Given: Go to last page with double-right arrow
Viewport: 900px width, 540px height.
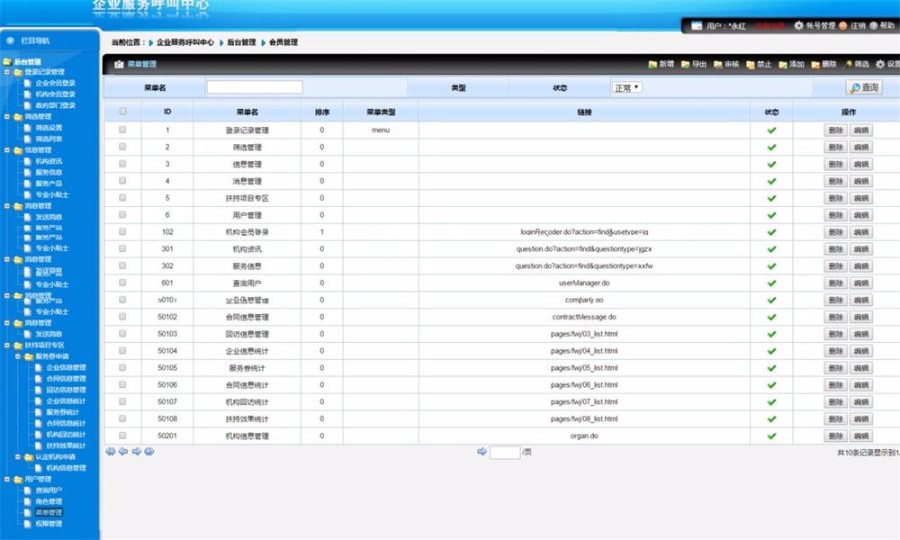Looking at the screenshot, I should [149, 452].
